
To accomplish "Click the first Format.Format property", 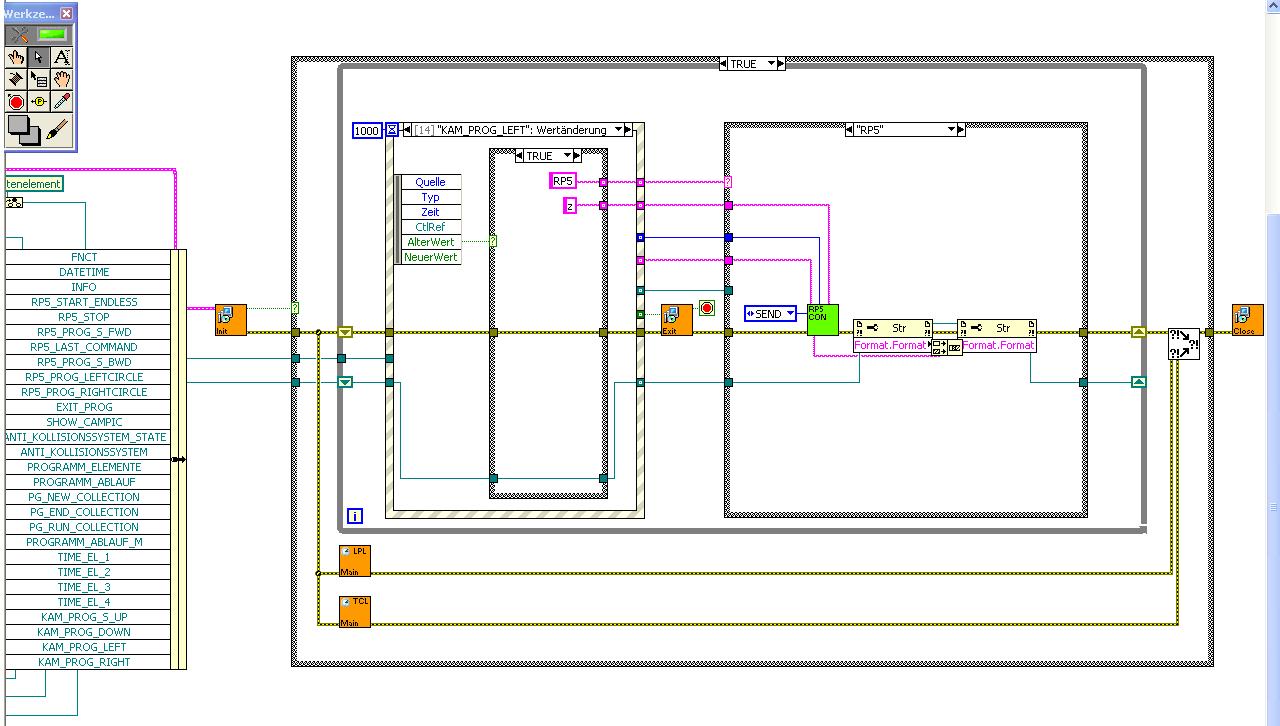I will click(892, 345).
